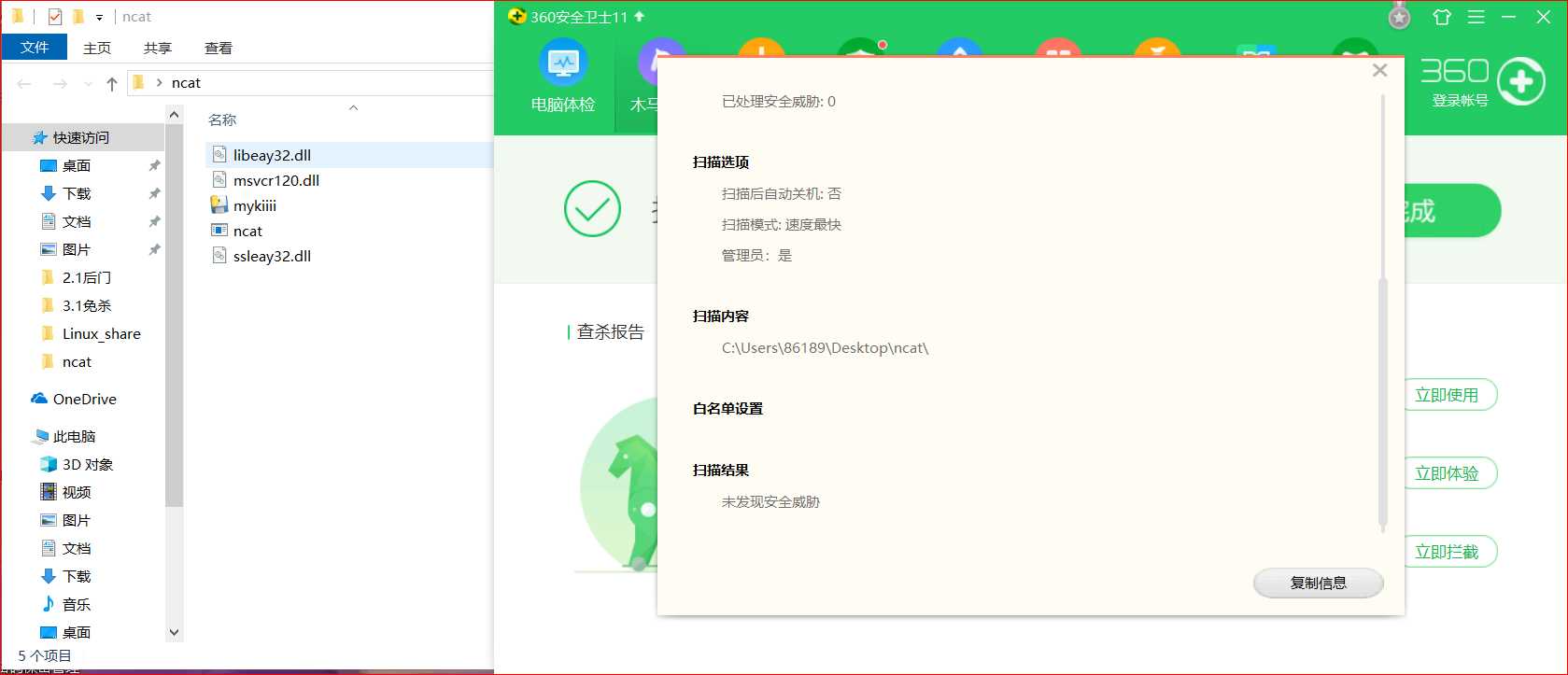This screenshot has height=675, width=1568.
Task: Click the 立即拦截 button in 360
Action: click(1447, 552)
